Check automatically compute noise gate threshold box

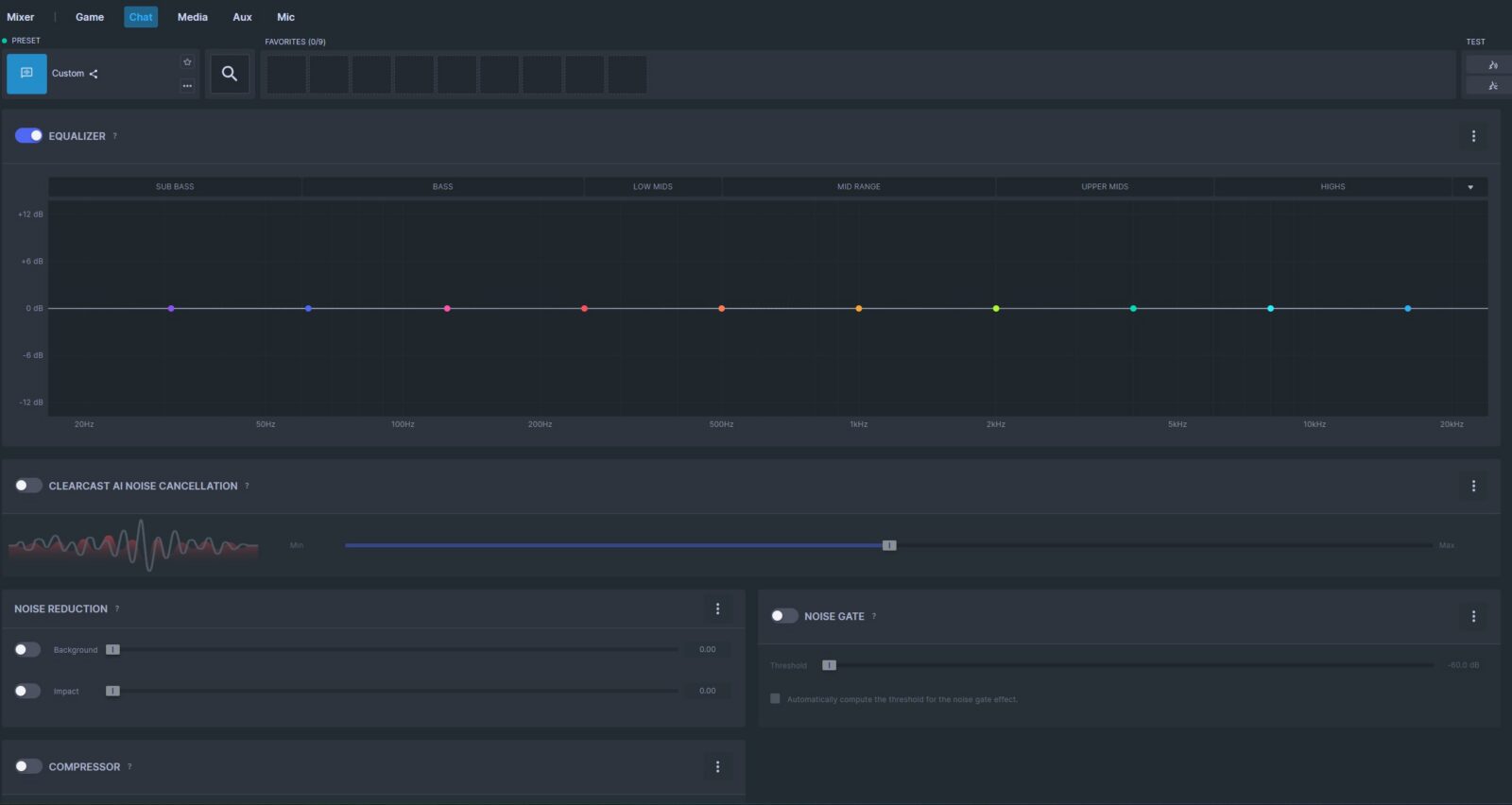775,699
